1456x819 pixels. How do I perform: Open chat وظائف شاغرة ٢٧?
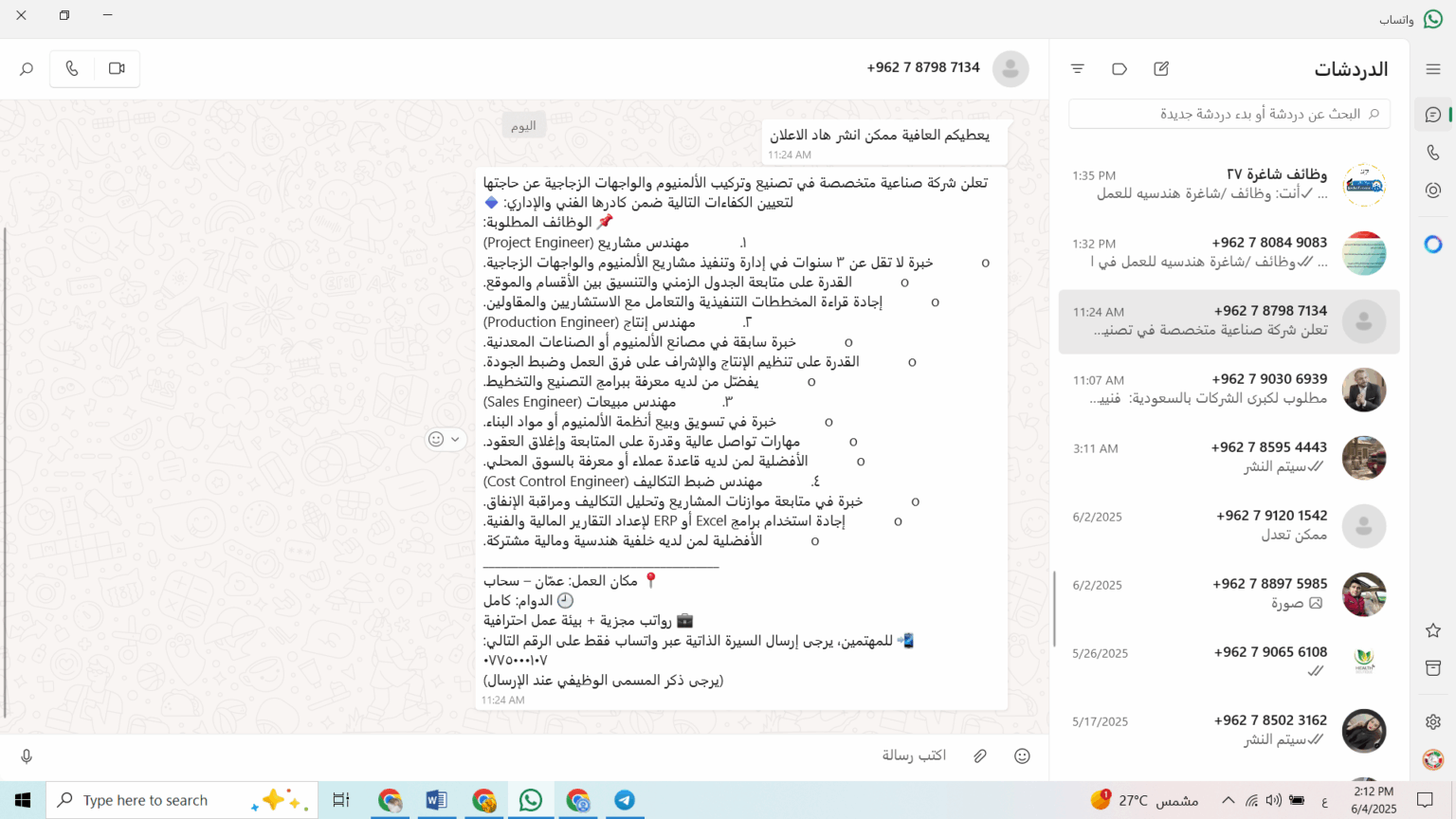point(1228,185)
